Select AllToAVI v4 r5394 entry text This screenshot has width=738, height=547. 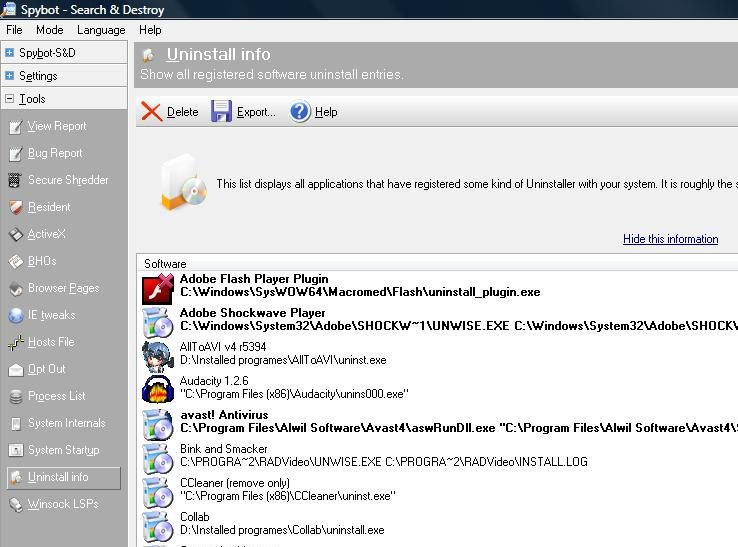point(223,347)
